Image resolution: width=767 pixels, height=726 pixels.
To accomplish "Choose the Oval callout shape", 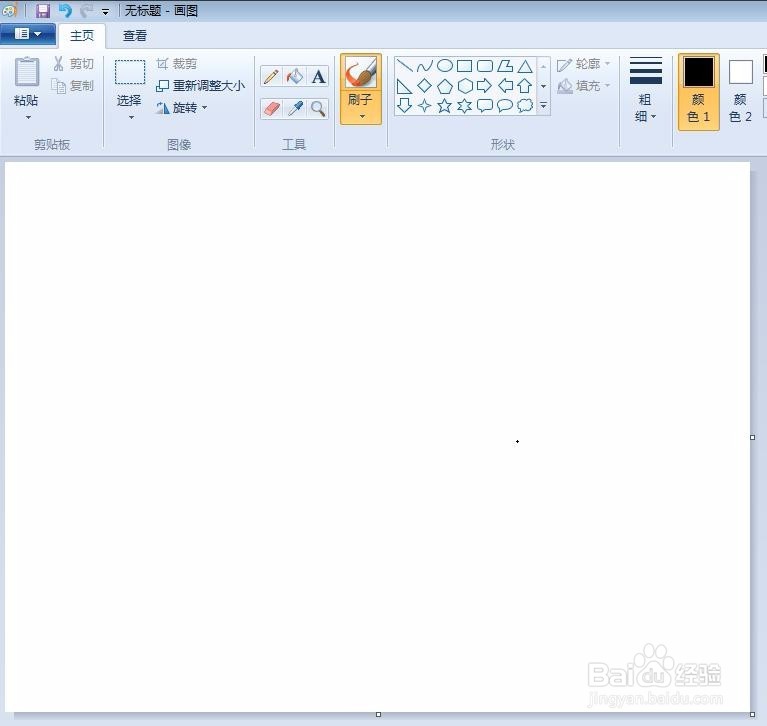I will (x=505, y=105).
